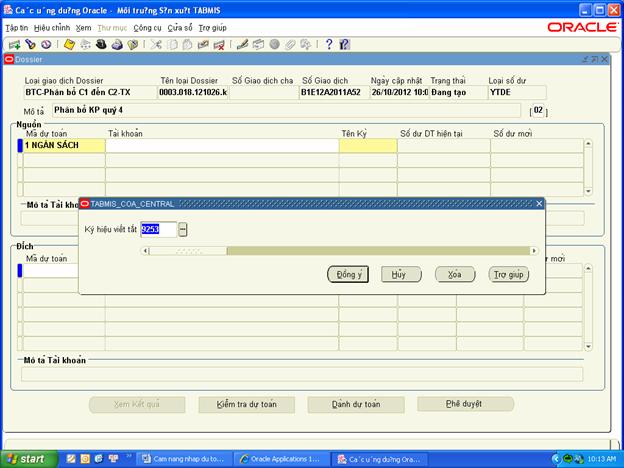624x468 pixels.
Task: Open the Xem menu
Action: (x=84, y=28)
